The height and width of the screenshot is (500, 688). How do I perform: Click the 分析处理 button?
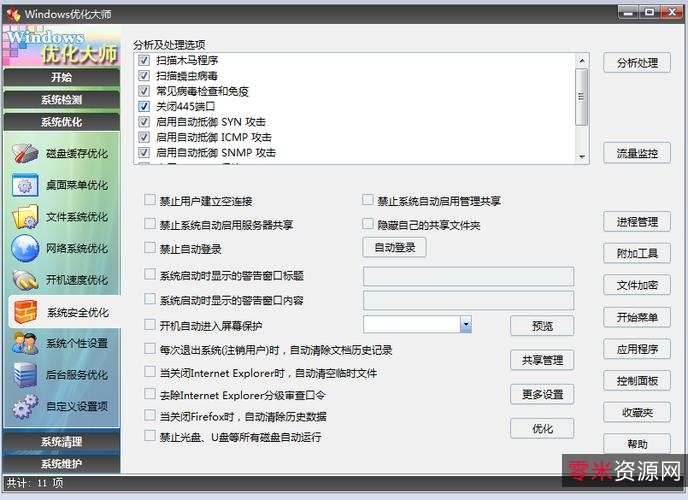[x=637, y=63]
